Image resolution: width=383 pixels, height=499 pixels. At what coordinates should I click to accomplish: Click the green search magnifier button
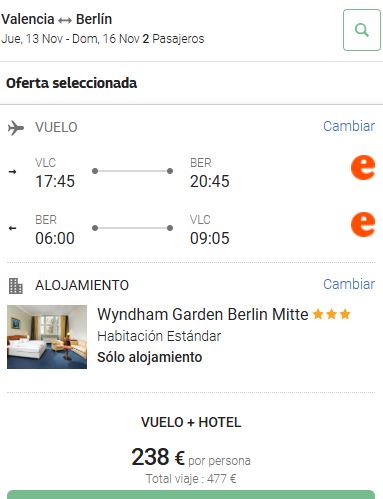362,30
